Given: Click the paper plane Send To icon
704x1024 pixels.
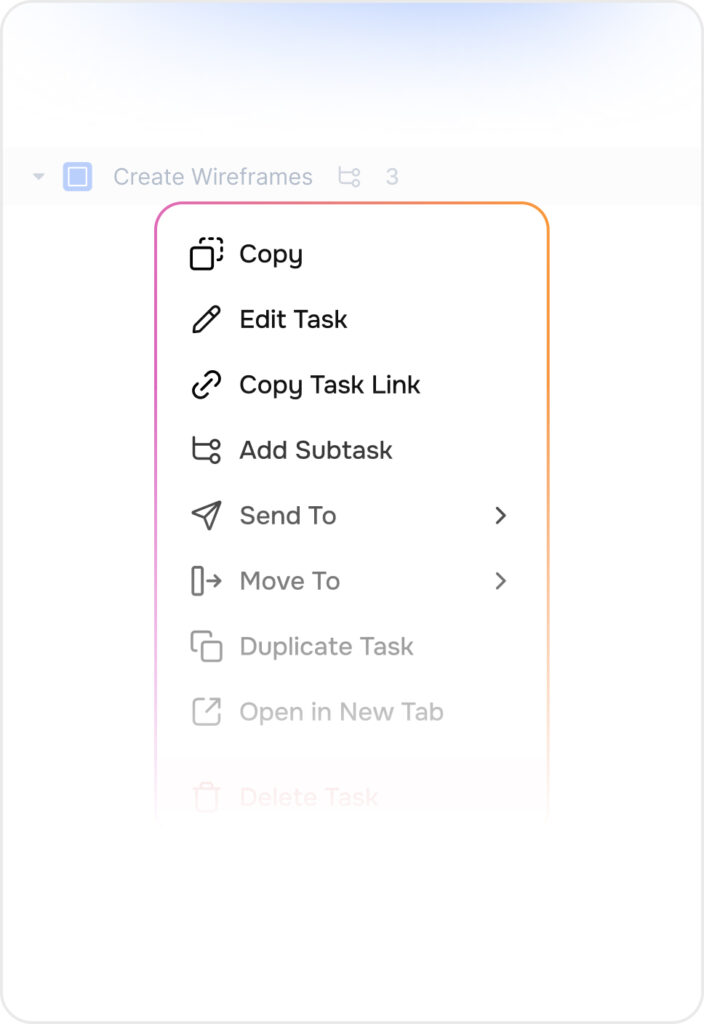Looking at the screenshot, I should click(x=206, y=516).
